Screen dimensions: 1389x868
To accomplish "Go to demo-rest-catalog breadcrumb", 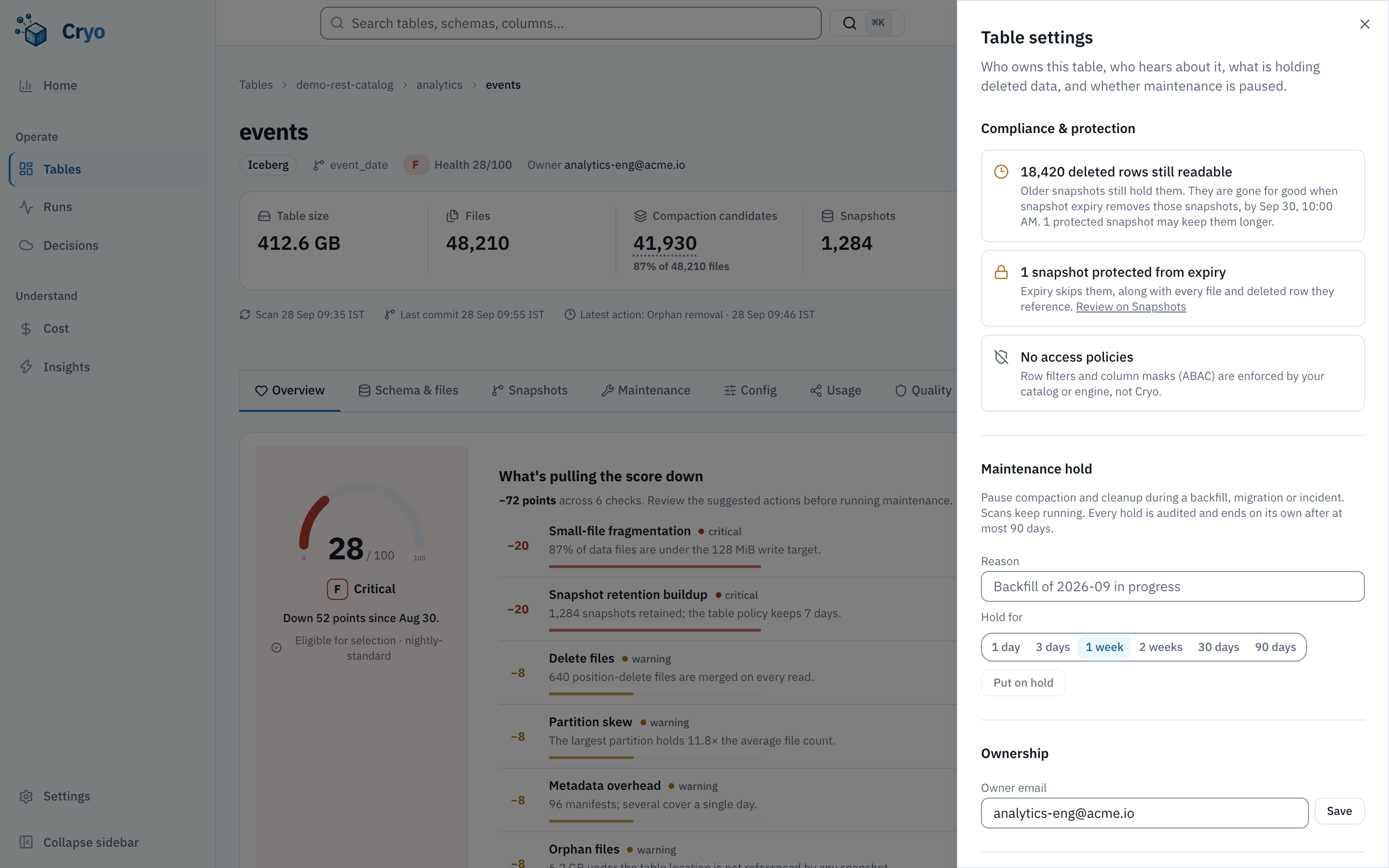I will [344, 85].
